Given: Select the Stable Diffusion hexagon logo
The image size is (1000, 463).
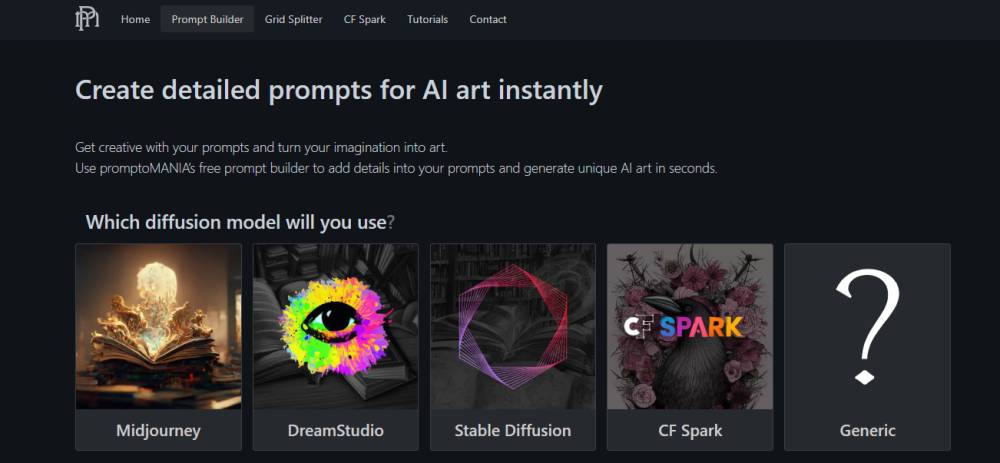Looking at the screenshot, I should [x=513, y=327].
